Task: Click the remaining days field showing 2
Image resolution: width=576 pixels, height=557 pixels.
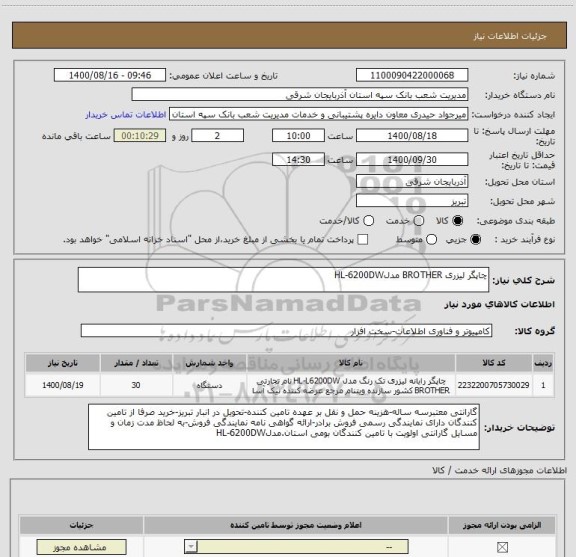Action: (x=217, y=136)
